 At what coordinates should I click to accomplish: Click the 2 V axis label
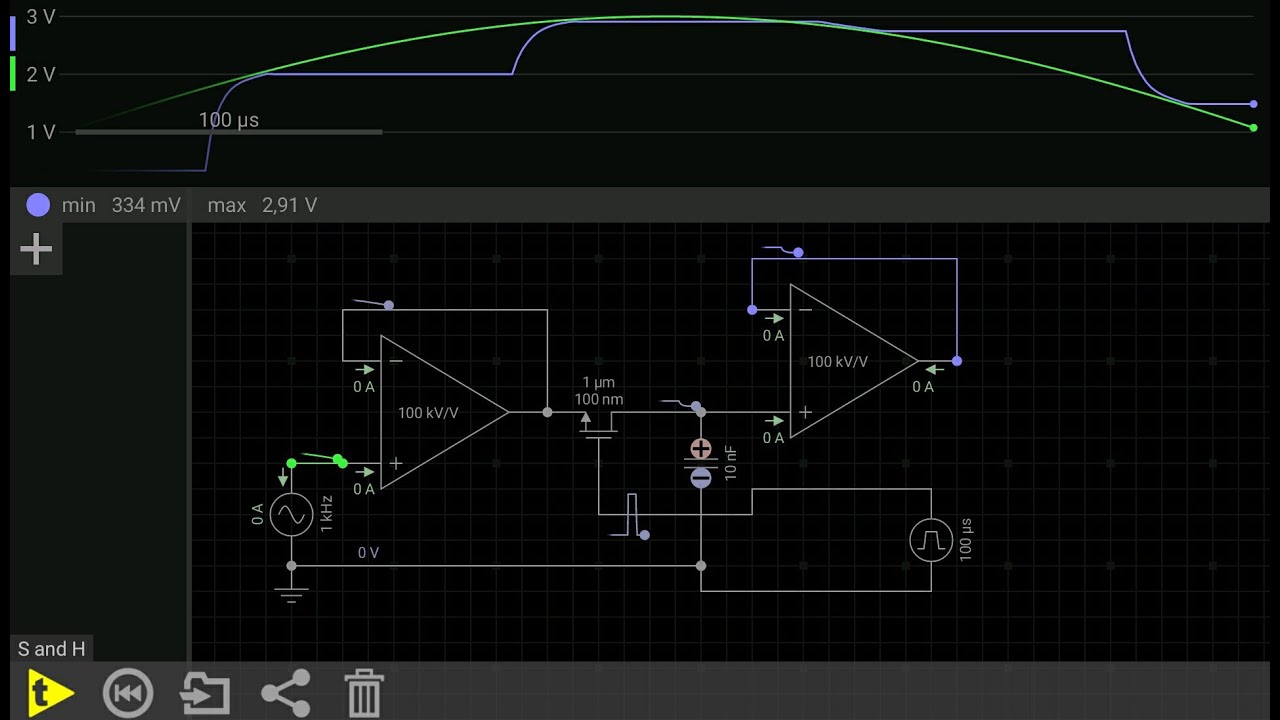point(41,74)
